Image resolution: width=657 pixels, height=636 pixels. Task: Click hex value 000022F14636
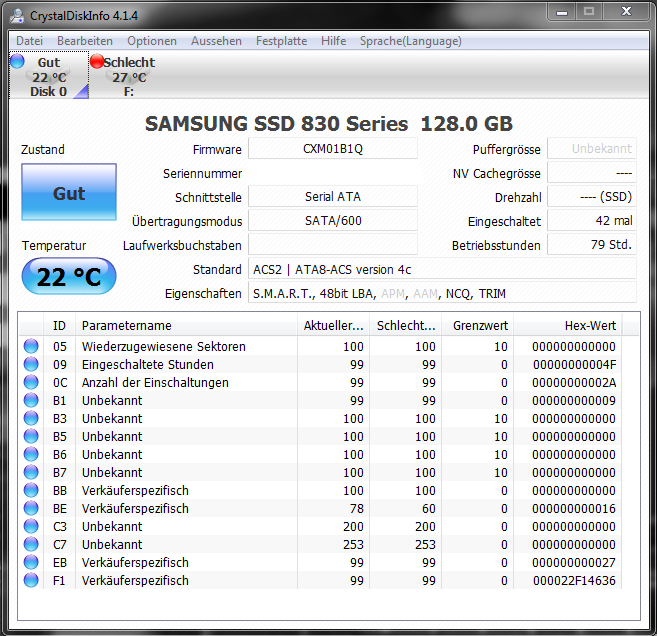click(x=574, y=581)
